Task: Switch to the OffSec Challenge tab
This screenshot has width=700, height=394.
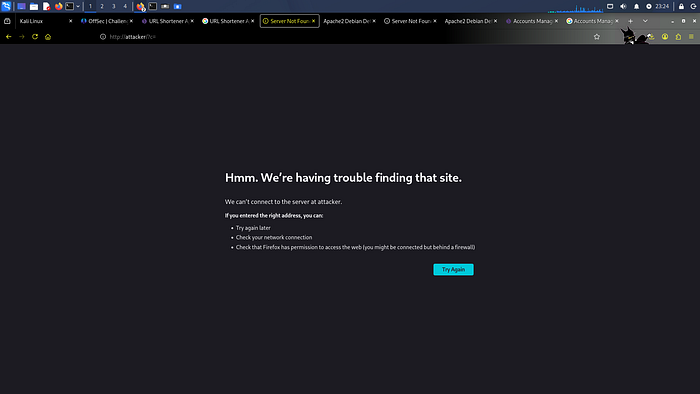Action: click(107, 21)
